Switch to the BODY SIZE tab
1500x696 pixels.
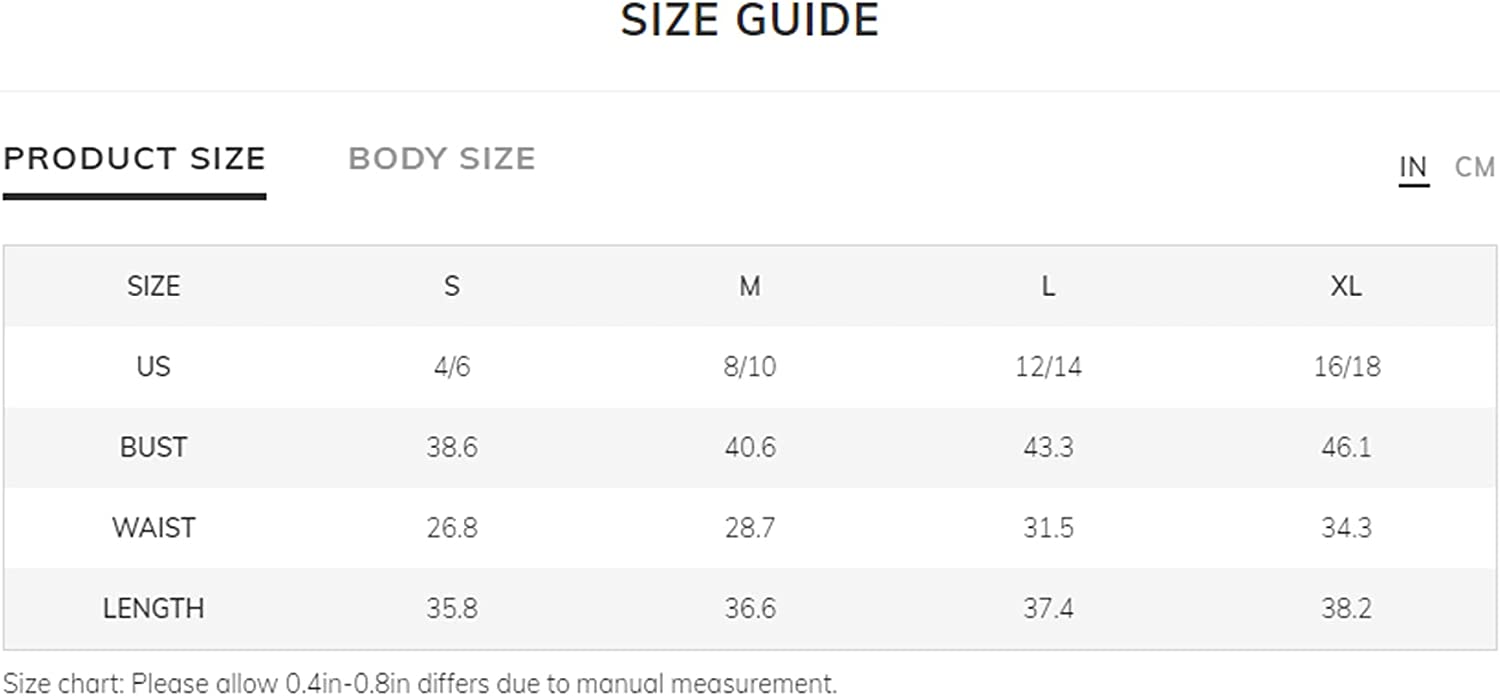[442, 159]
